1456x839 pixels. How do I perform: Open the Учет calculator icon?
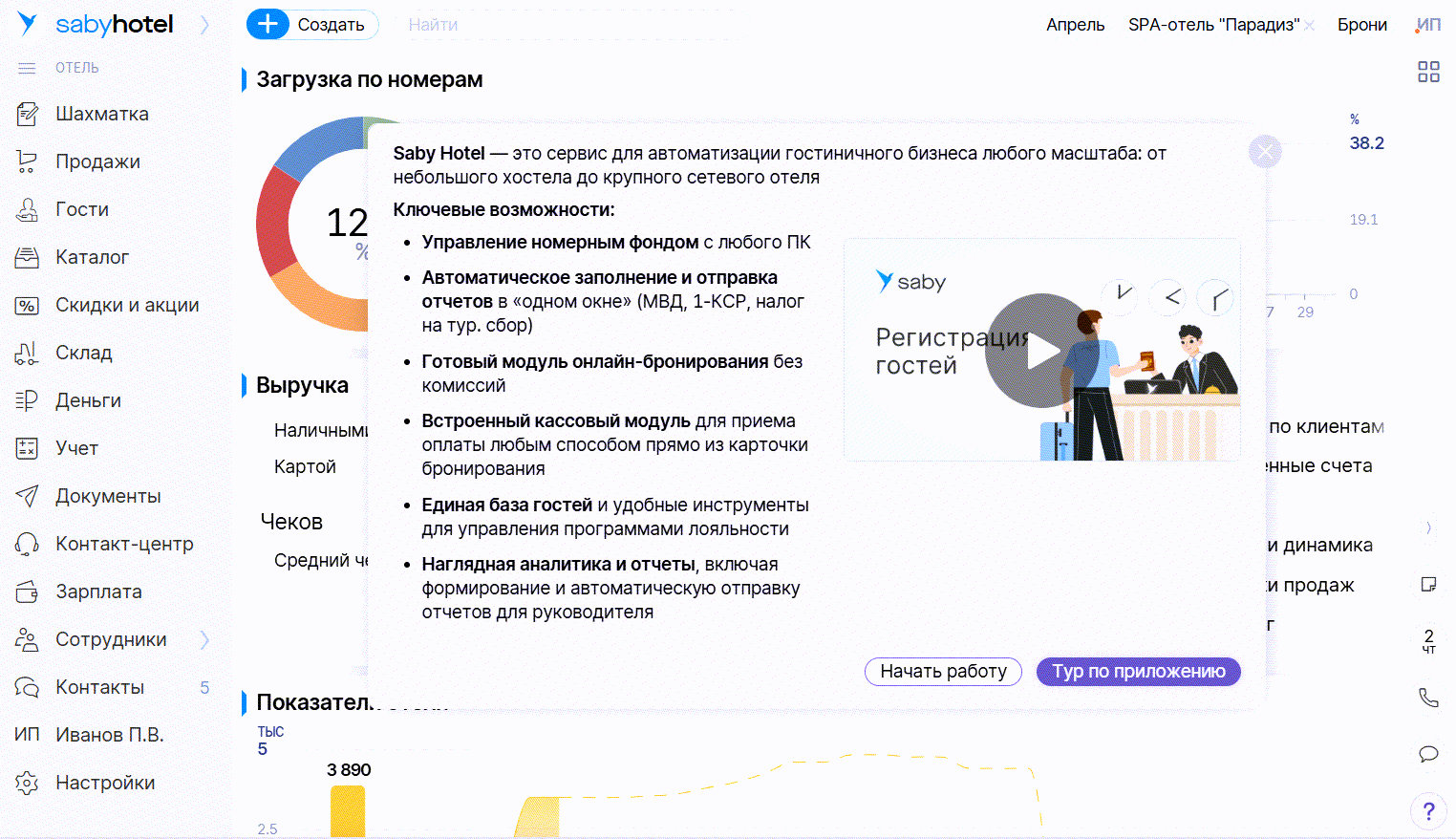click(27, 448)
